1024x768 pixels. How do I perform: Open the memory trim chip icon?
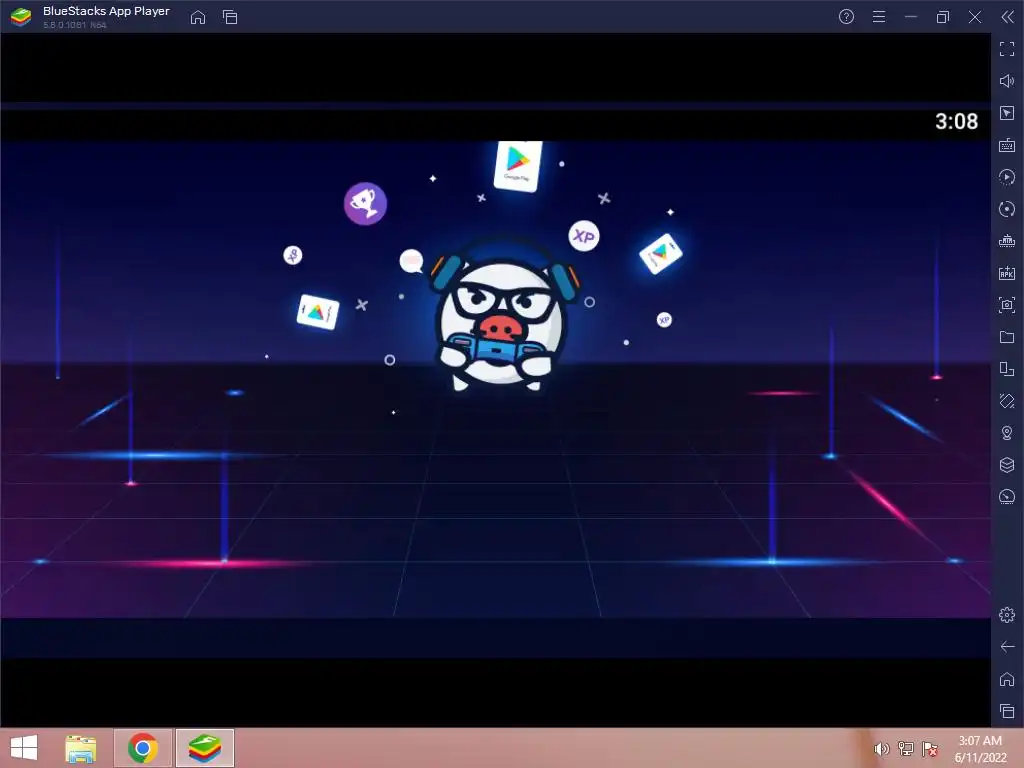(1006, 241)
